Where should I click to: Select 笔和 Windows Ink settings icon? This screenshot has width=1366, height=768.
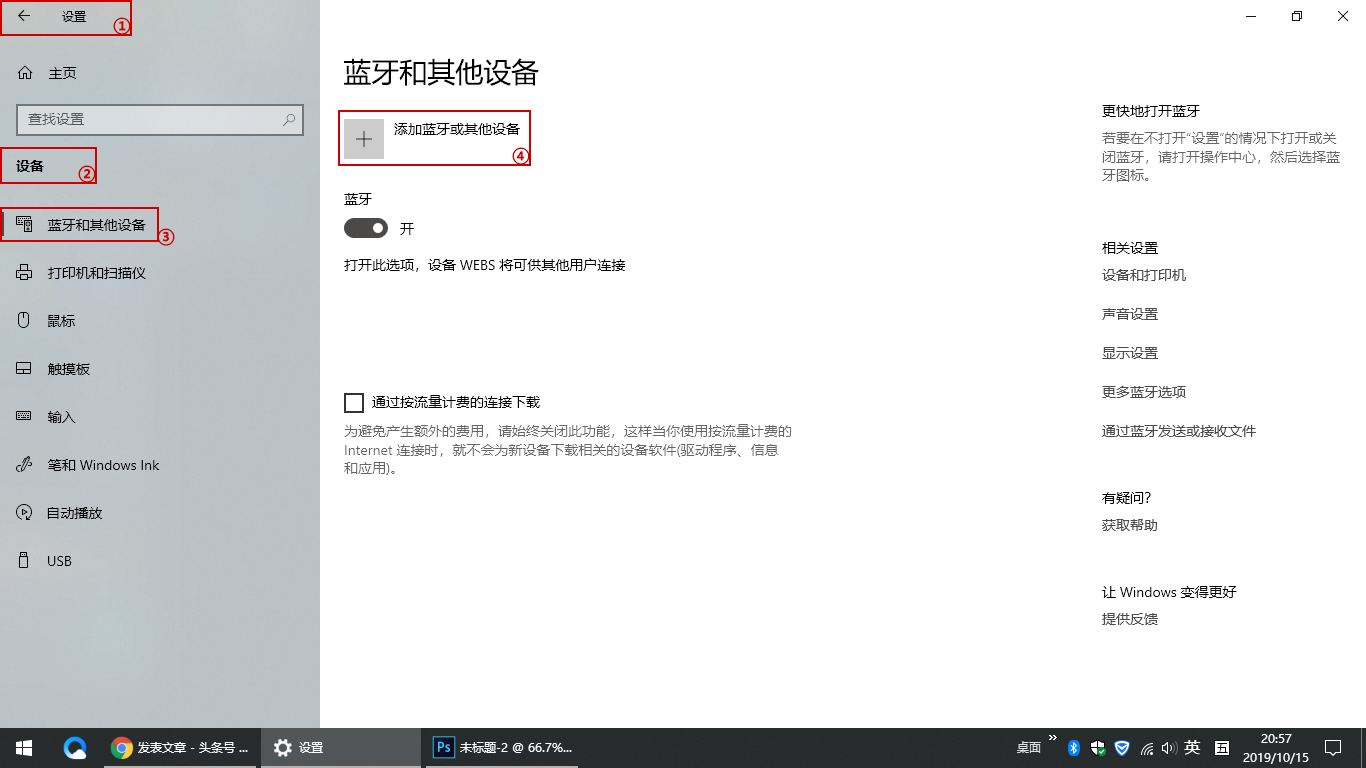click(24, 464)
